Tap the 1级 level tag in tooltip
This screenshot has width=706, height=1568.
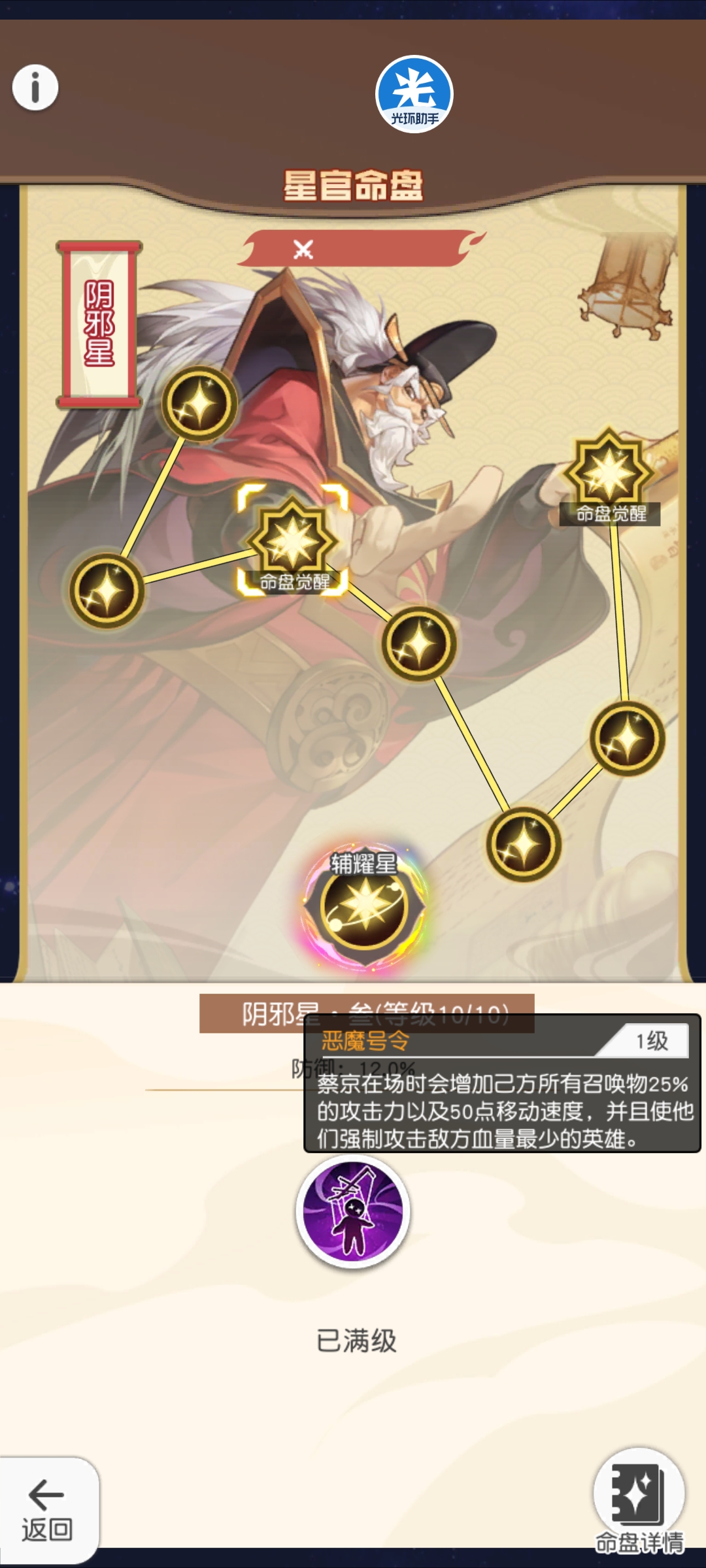coord(652,1040)
